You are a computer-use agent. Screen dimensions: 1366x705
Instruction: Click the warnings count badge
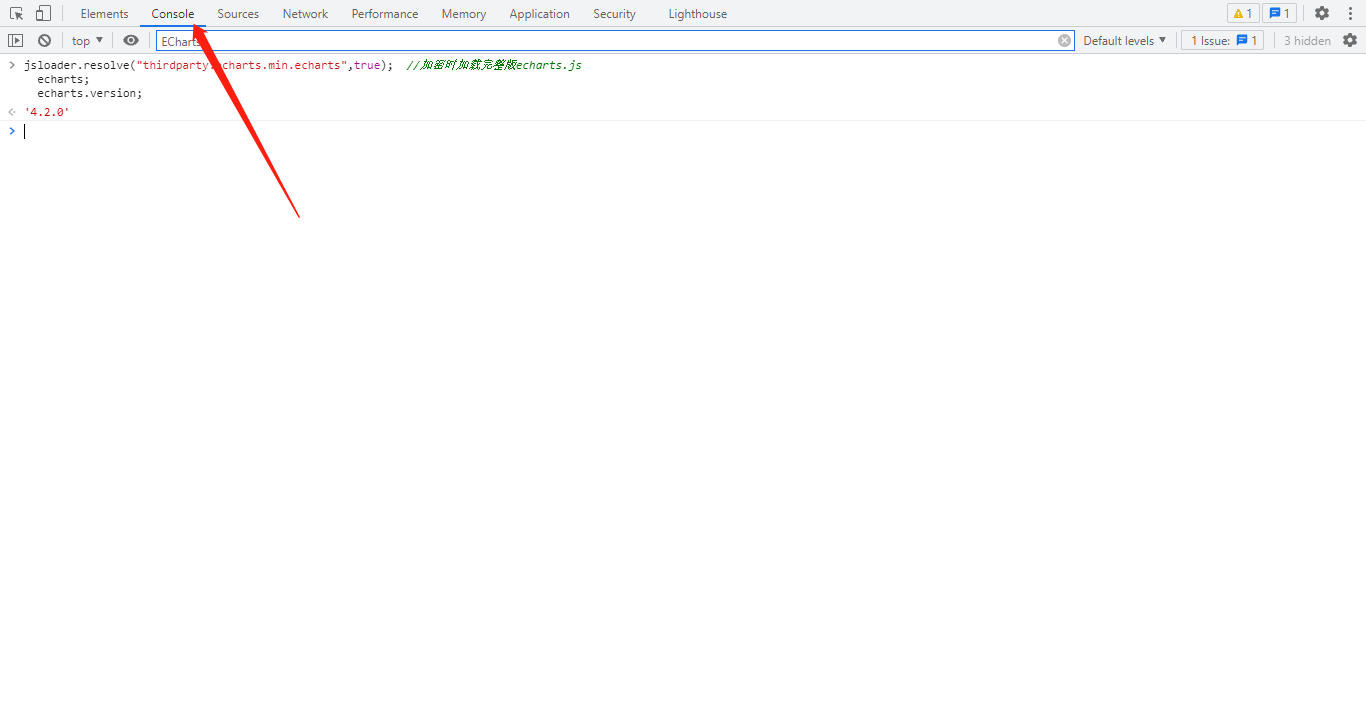[1243, 13]
